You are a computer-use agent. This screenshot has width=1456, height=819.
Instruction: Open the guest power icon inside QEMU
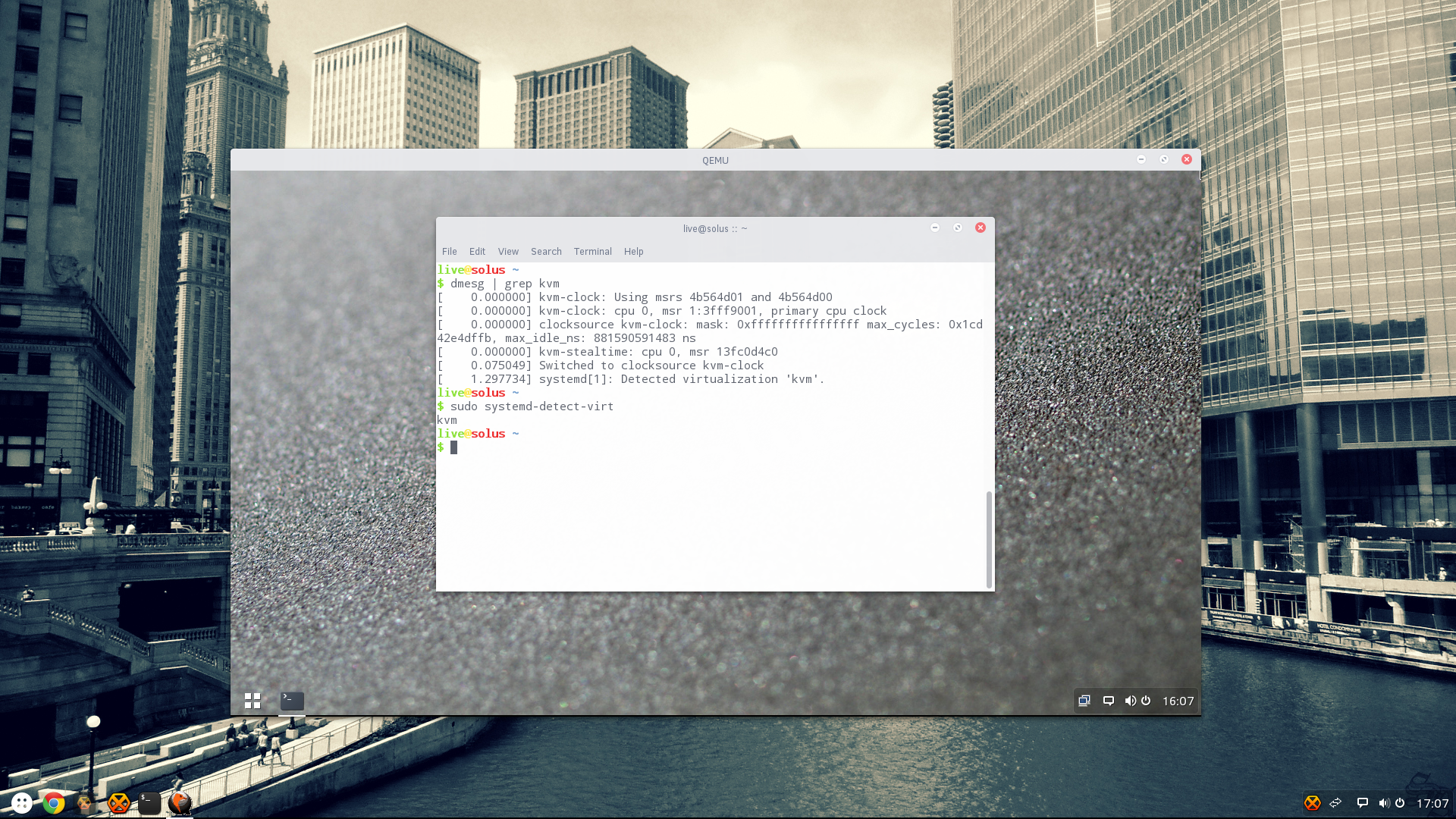tap(1146, 701)
